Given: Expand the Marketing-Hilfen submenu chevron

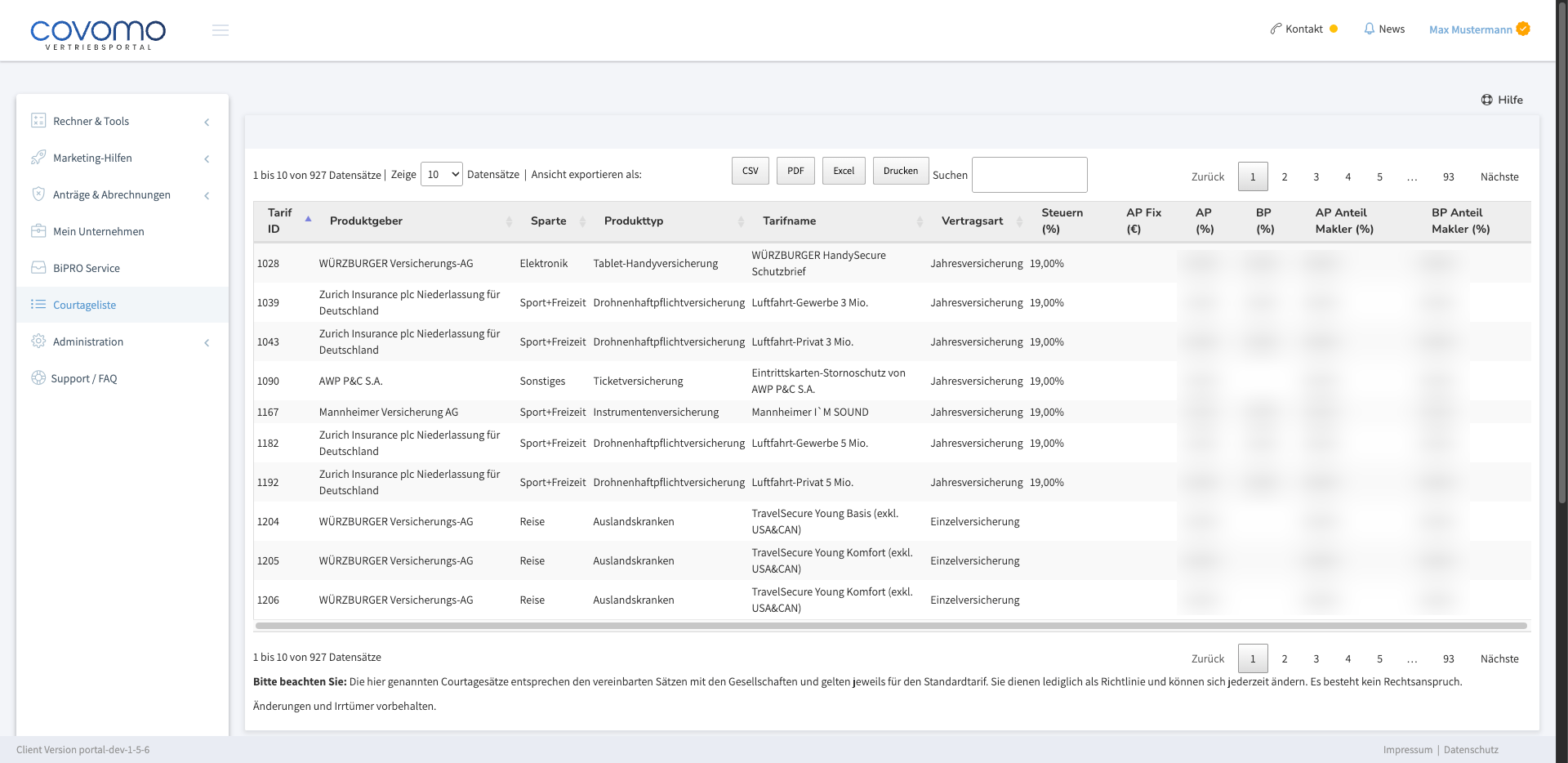Looking at the screenshot, I should click(207, 159).
